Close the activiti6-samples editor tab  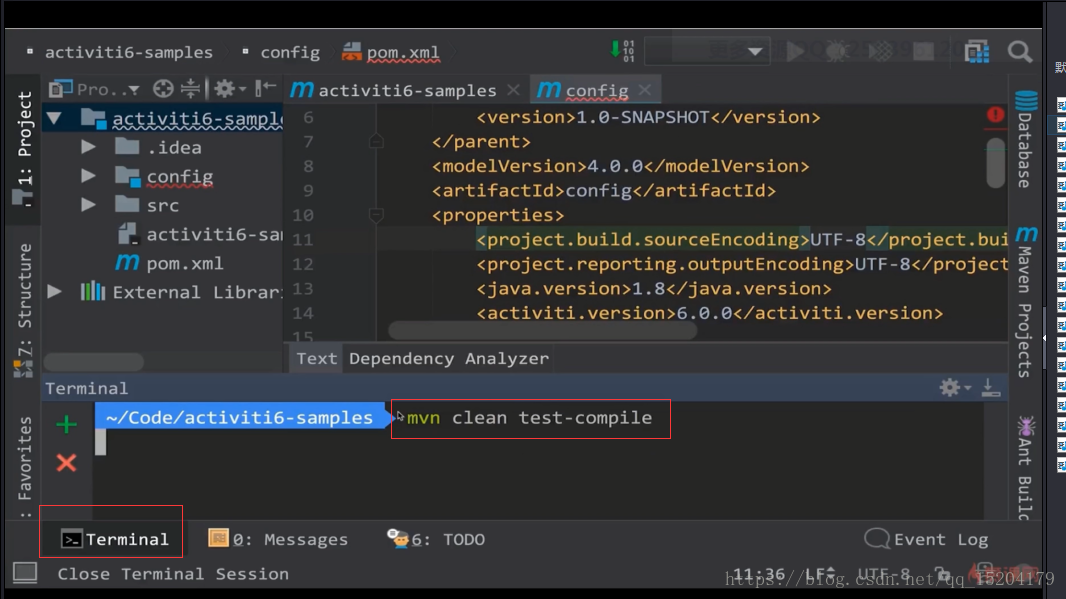(x=513, y=90)
